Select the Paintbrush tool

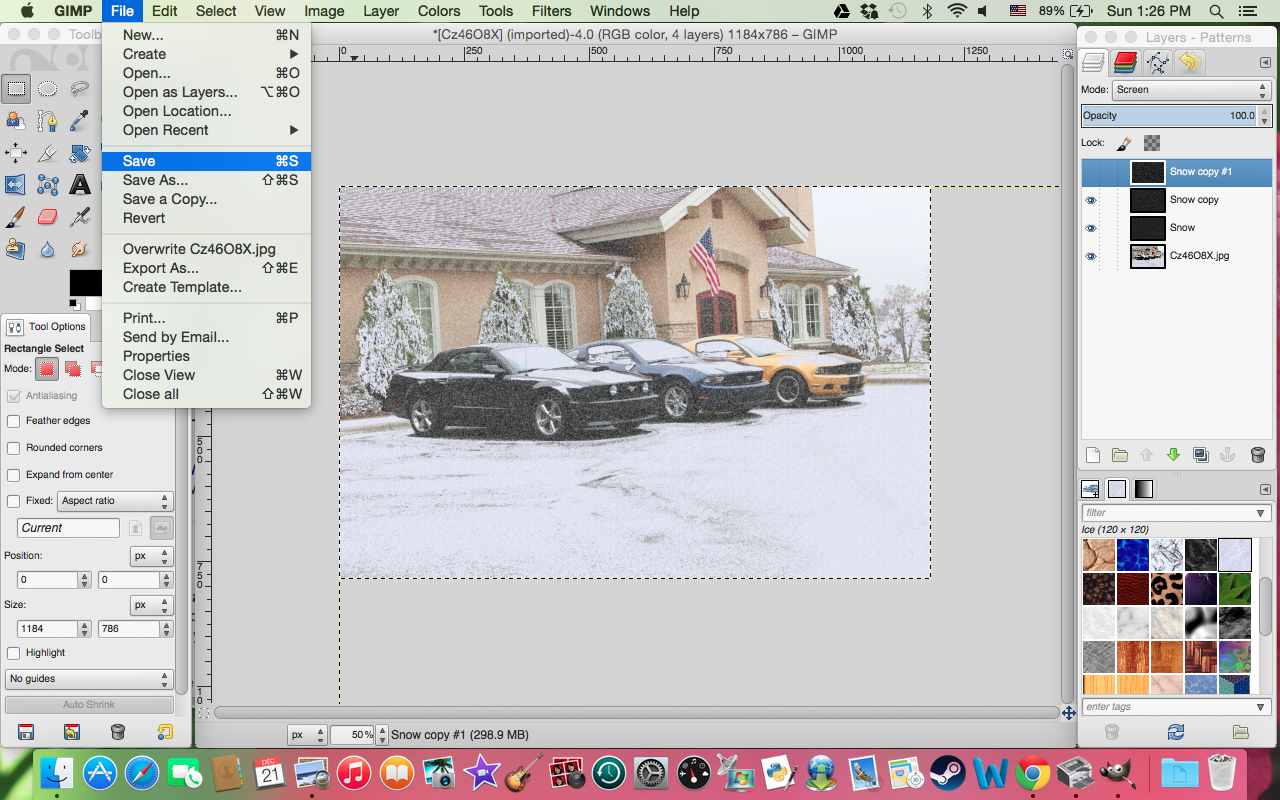[x=16, y=217]
